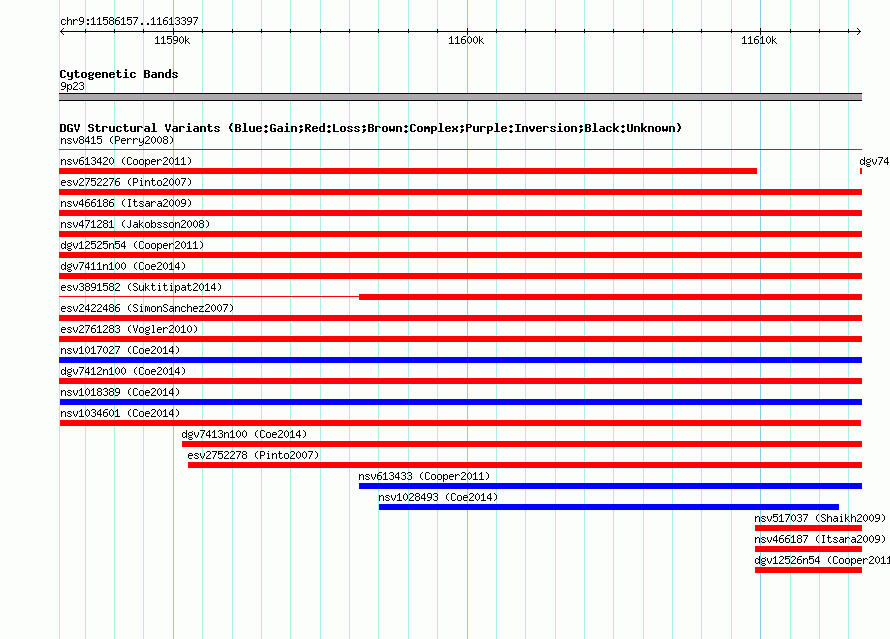Click the DGV Structural Variants track title
The image size is (890, 639).
371,128
